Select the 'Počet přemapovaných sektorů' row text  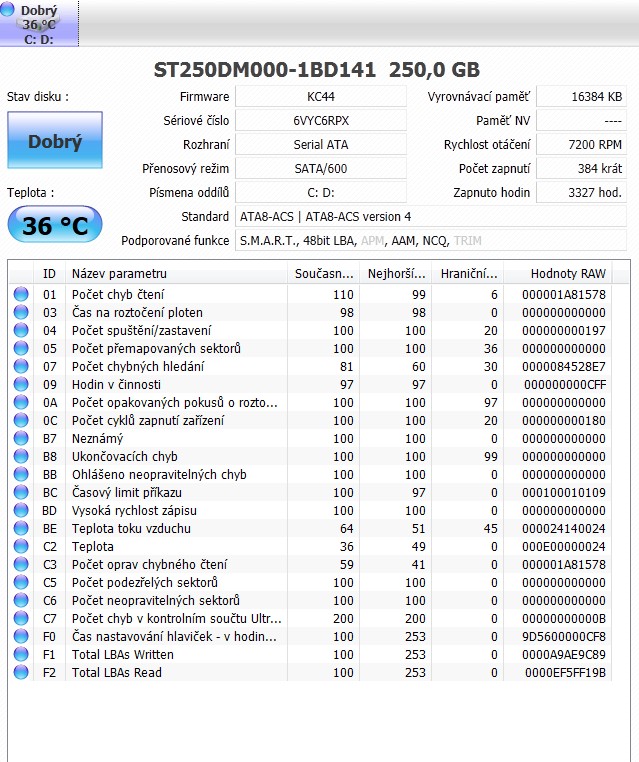point(156,348)
